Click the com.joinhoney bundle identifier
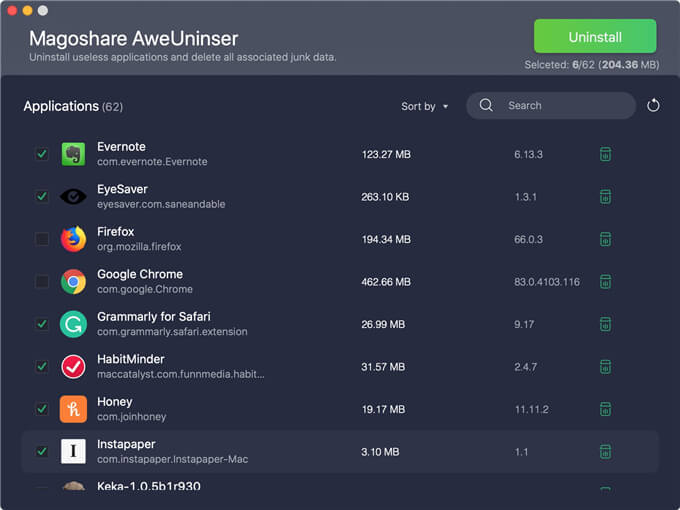680x510 pixels. point(131,417)
